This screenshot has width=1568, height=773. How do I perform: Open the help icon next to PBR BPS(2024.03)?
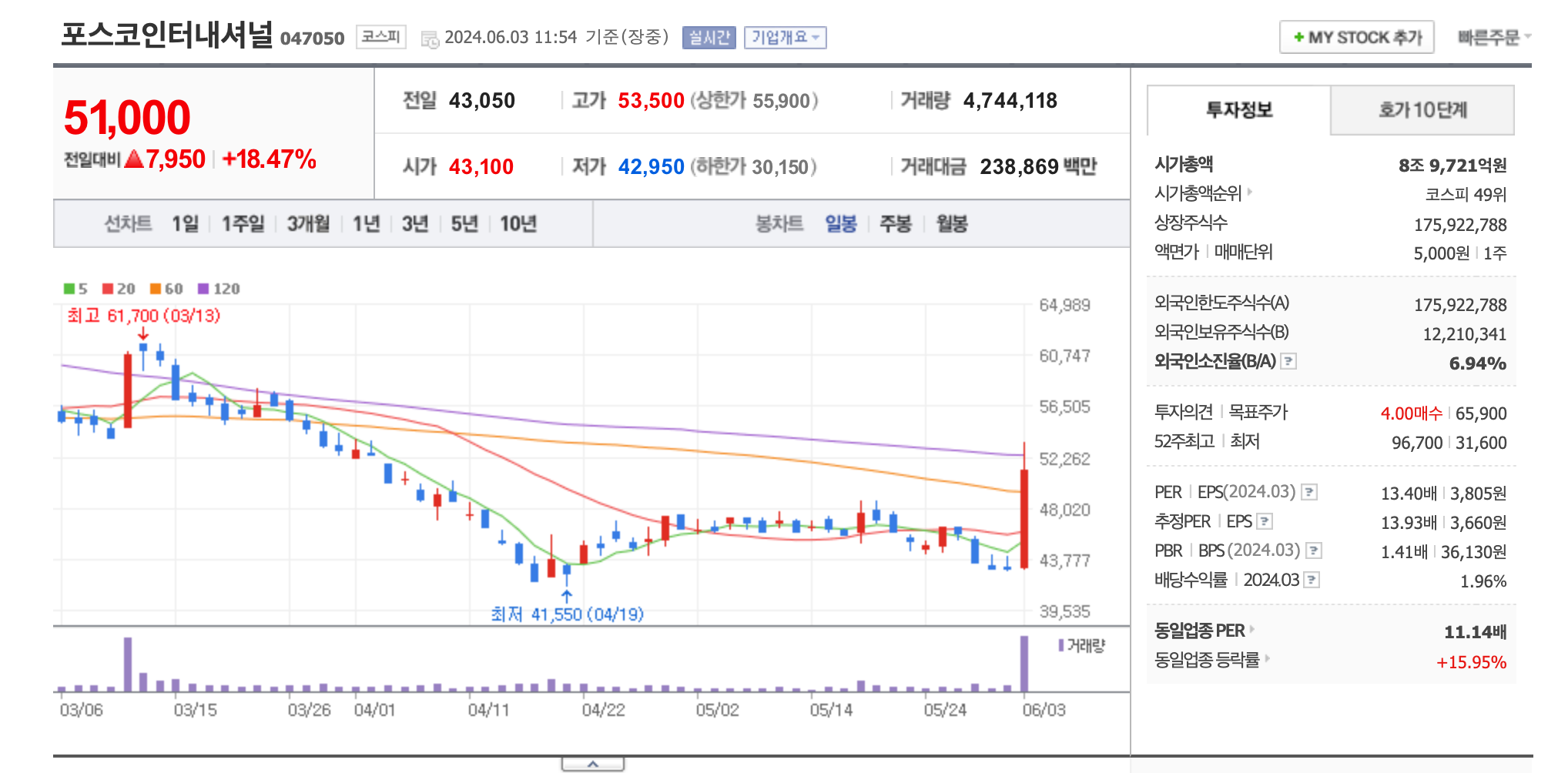point(1315,550)
